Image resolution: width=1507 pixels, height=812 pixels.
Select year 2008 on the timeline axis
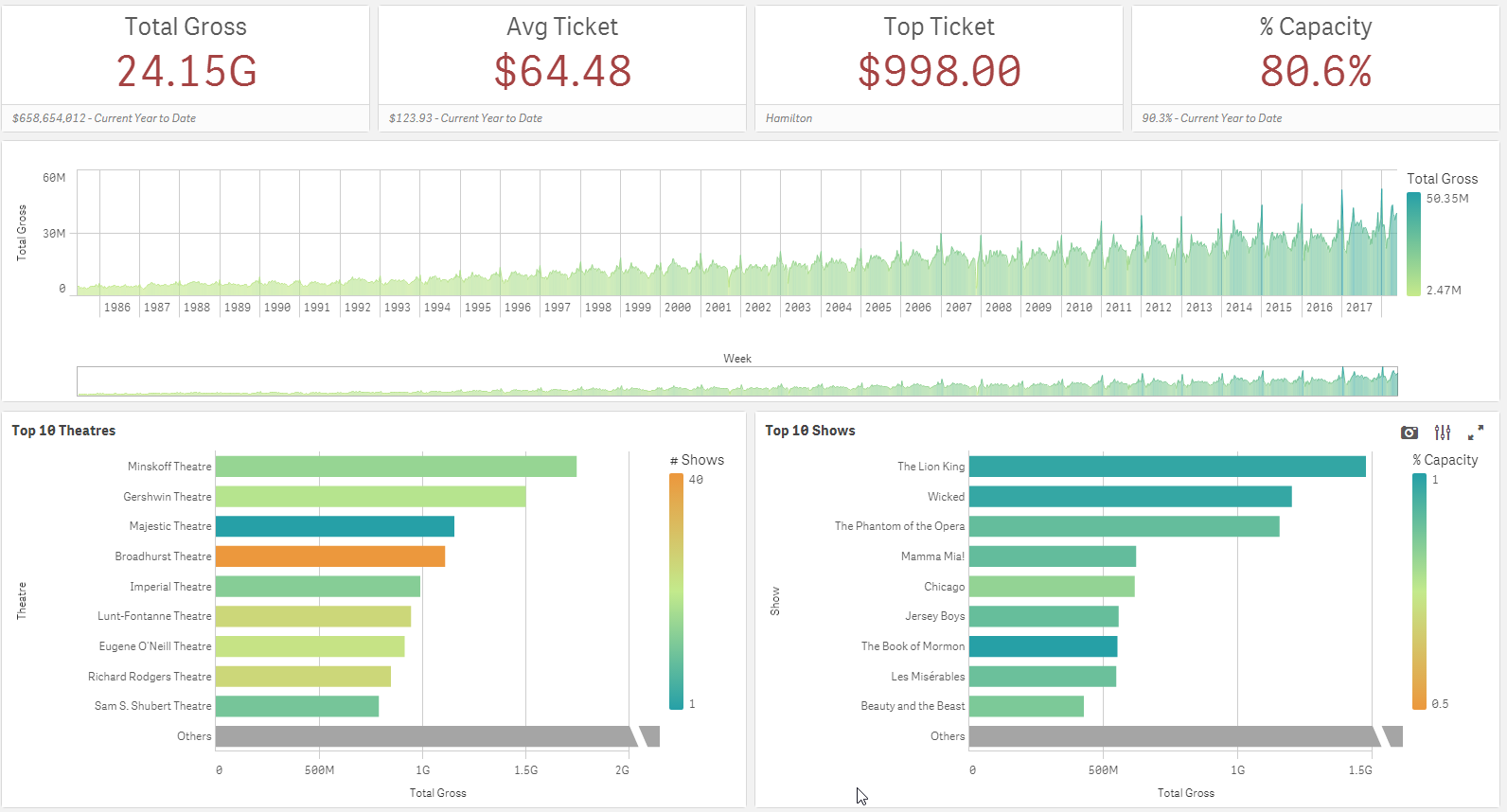999,308
